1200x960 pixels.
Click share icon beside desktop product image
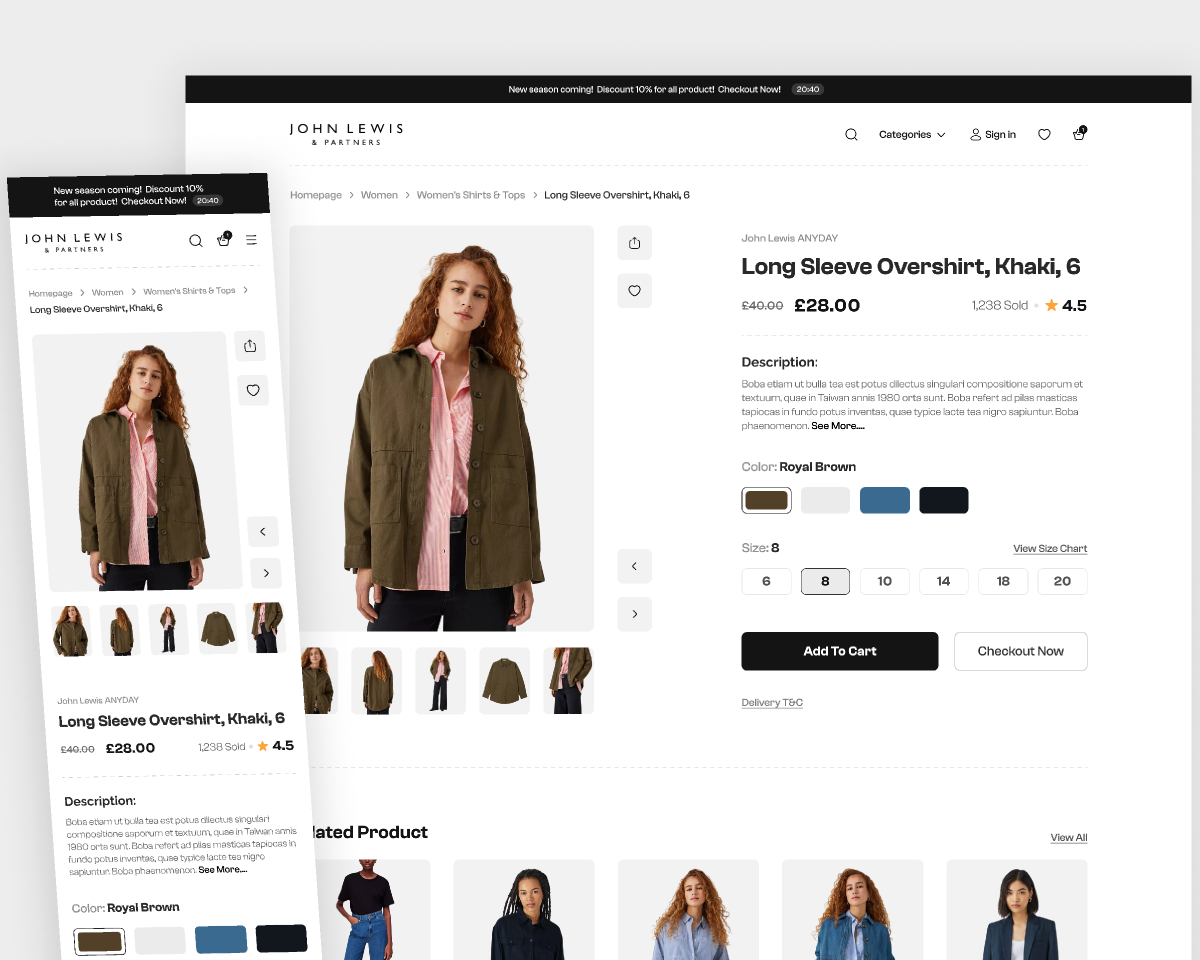634,243
